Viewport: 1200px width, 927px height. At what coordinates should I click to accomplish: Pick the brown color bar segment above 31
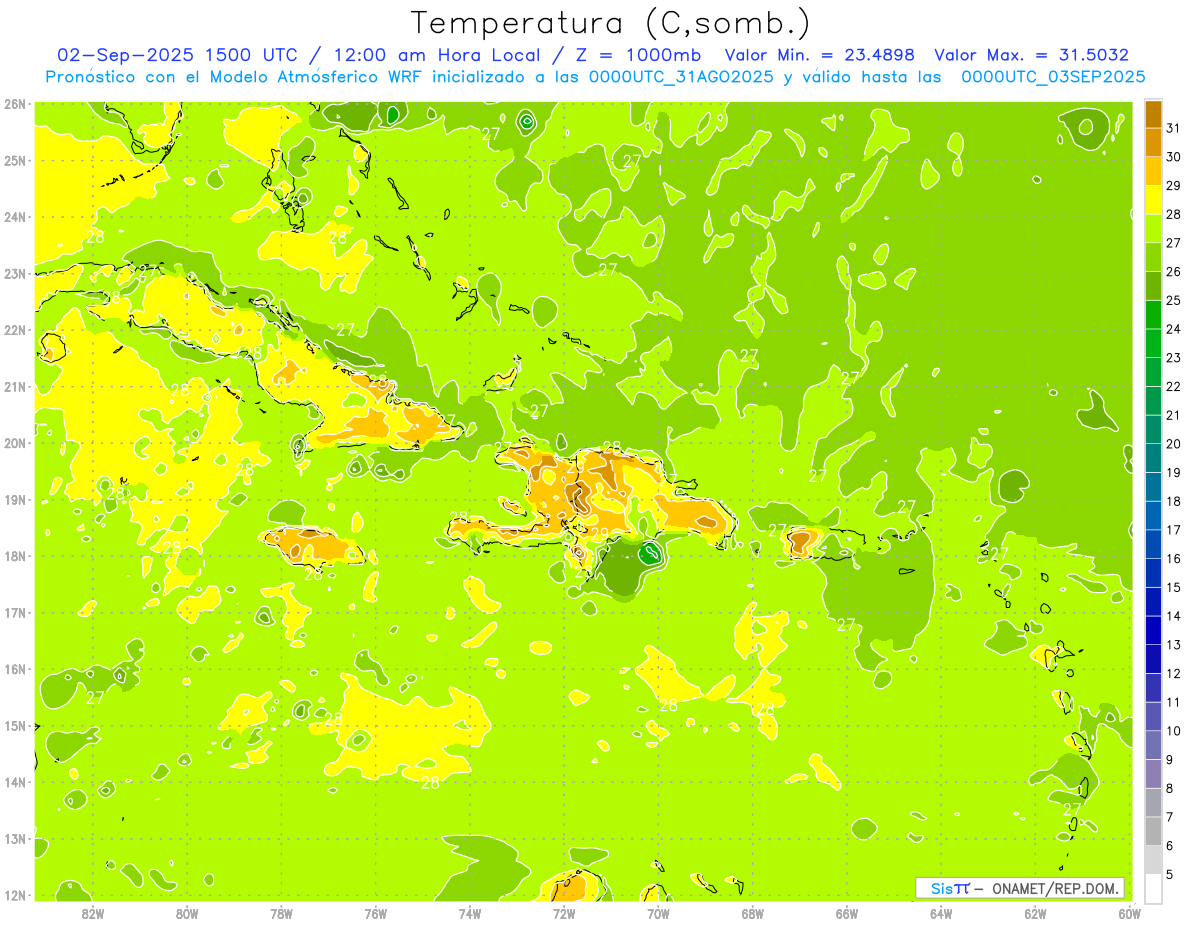(x=1153, y=114)
